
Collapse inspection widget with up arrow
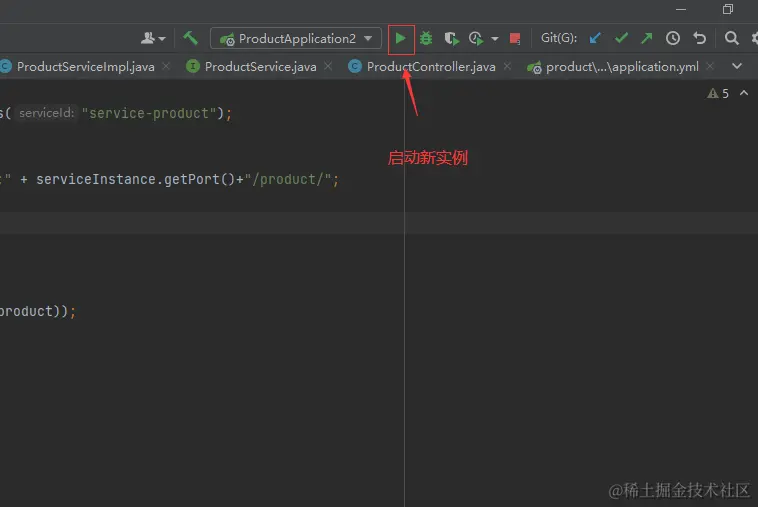[x=744, y=93]
